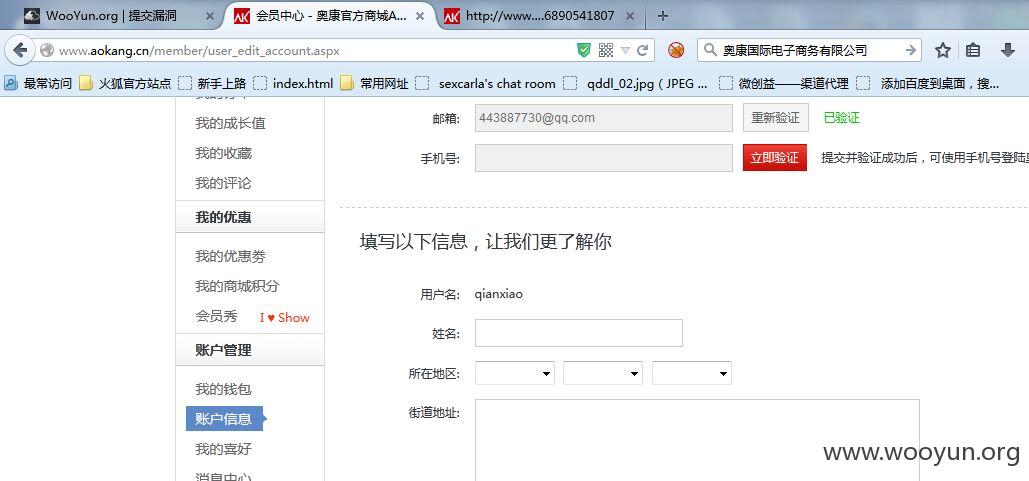Open second 所在地区 city dropdown

click(603, 373)
